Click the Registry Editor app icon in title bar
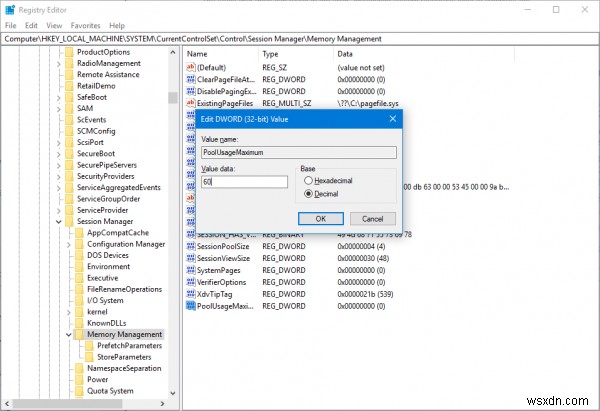The image size is (600, 411). click(10, 10)
